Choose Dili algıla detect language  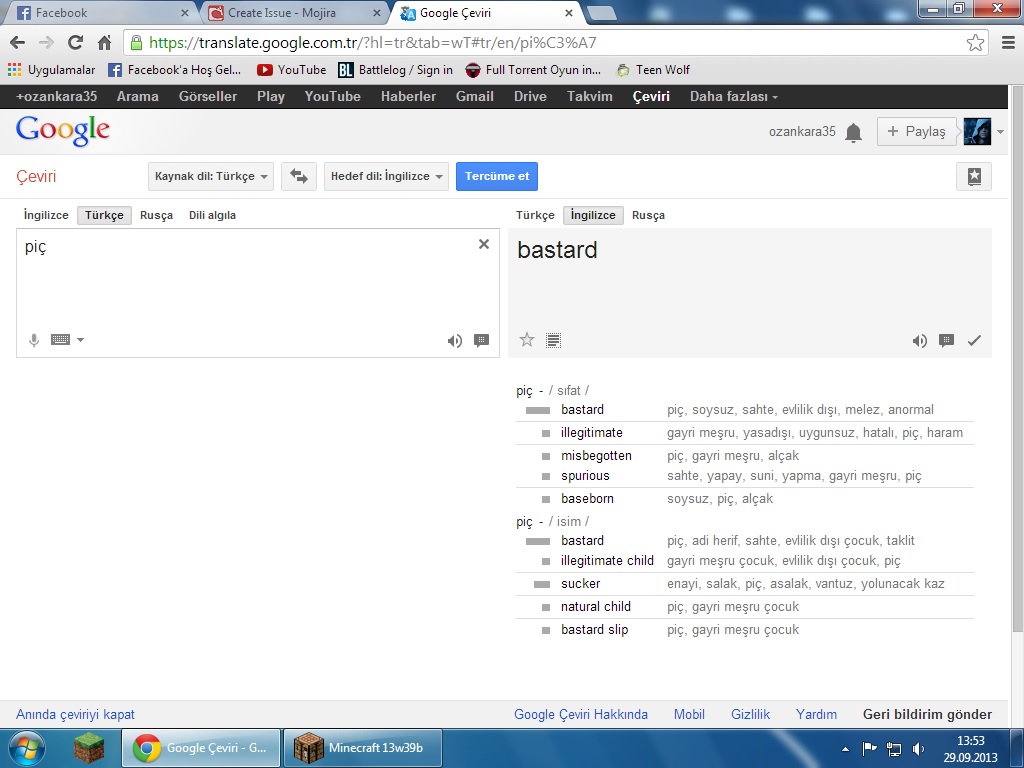tap(212, 216)
